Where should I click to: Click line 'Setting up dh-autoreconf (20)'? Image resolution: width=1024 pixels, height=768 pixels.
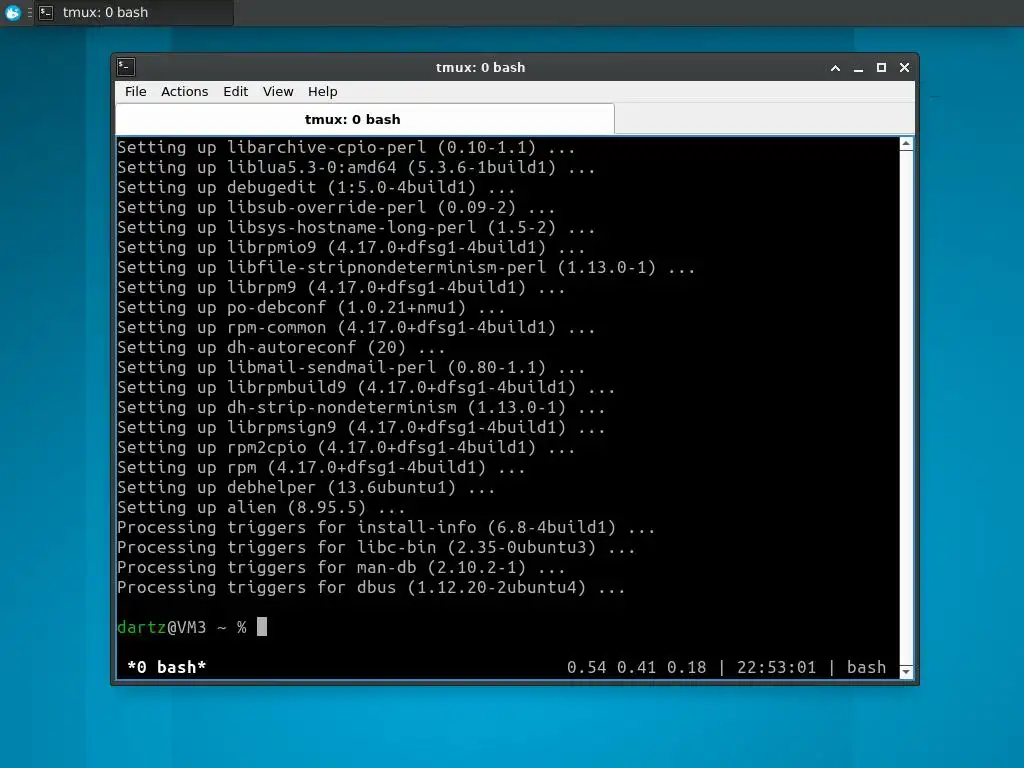click(281, 347)
